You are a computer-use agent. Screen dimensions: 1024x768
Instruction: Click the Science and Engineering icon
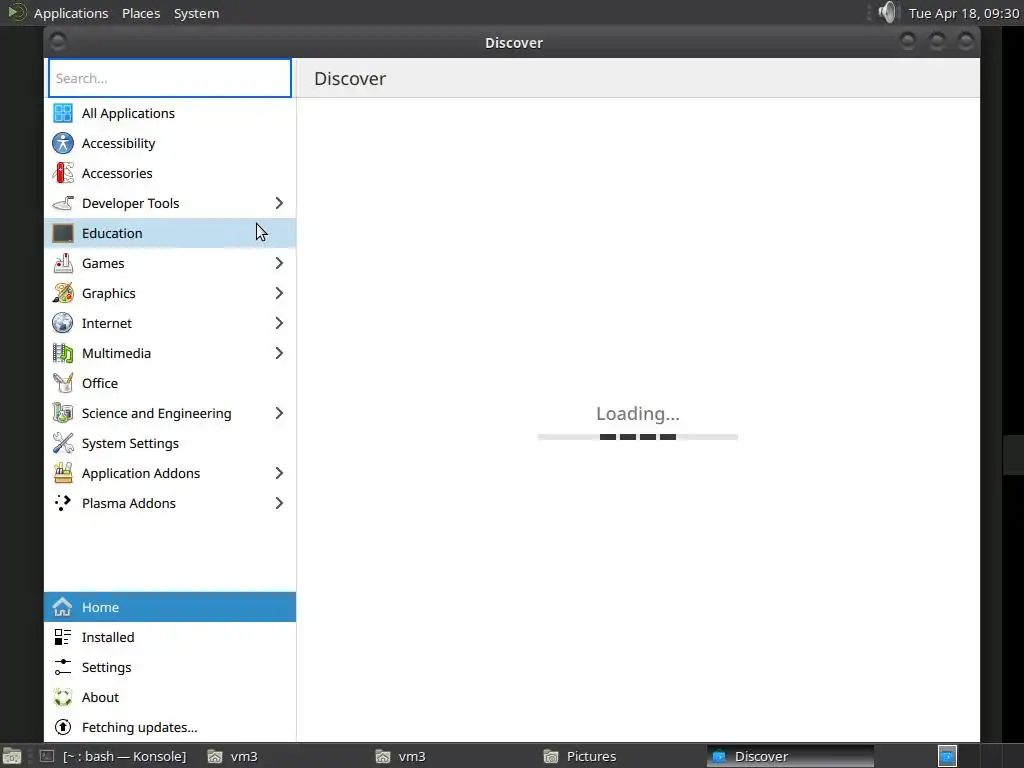[63, 413]
